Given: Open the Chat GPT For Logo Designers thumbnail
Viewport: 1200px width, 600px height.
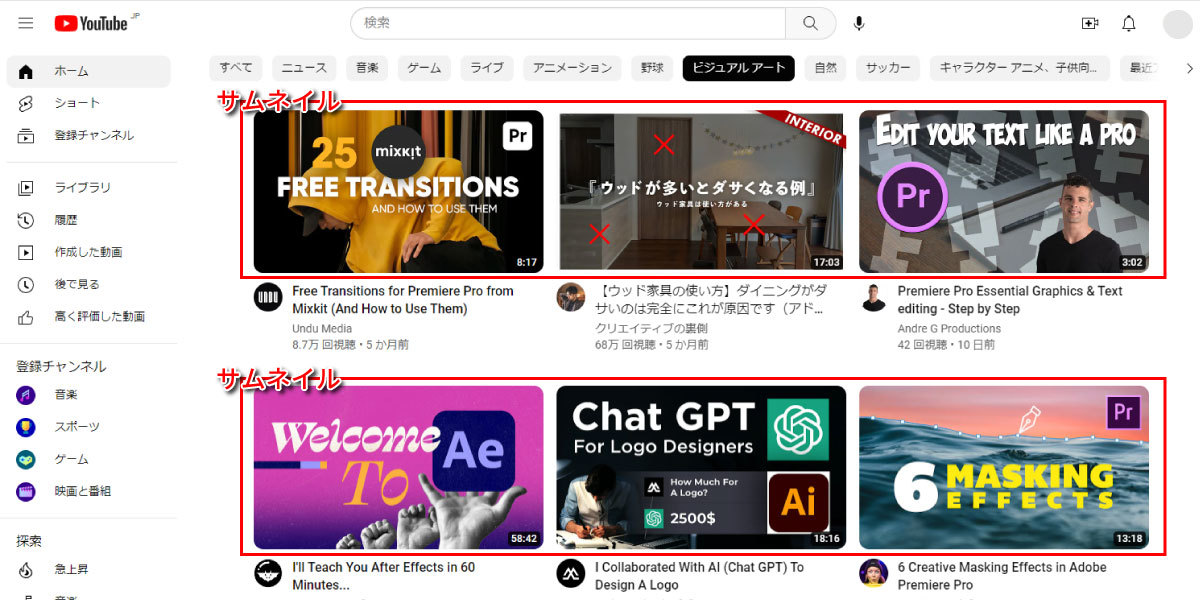Looking at the screenshot, I should [x=701, y=467].
